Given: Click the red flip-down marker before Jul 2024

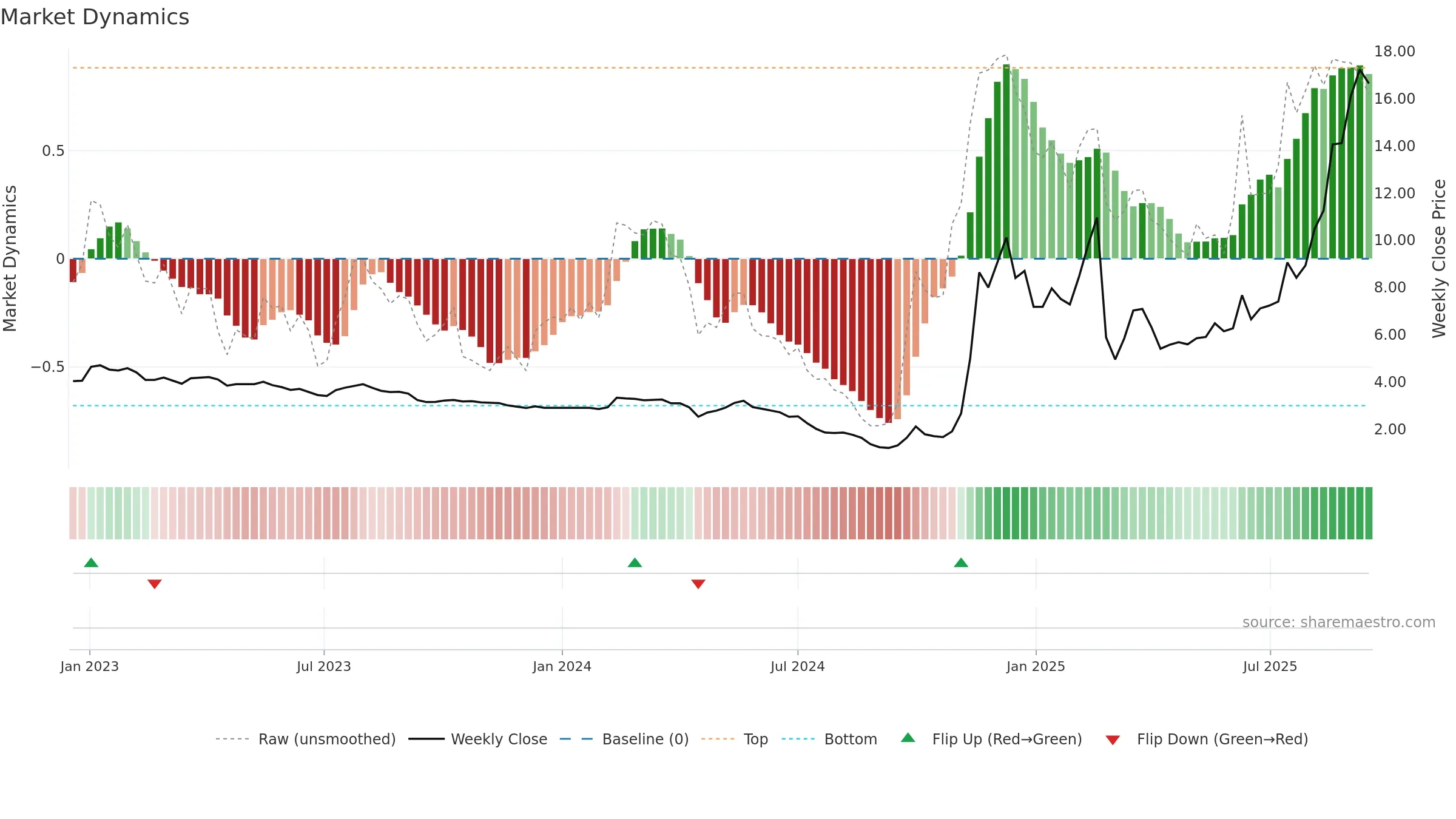Looking at the screenshot, I should 698,584.
